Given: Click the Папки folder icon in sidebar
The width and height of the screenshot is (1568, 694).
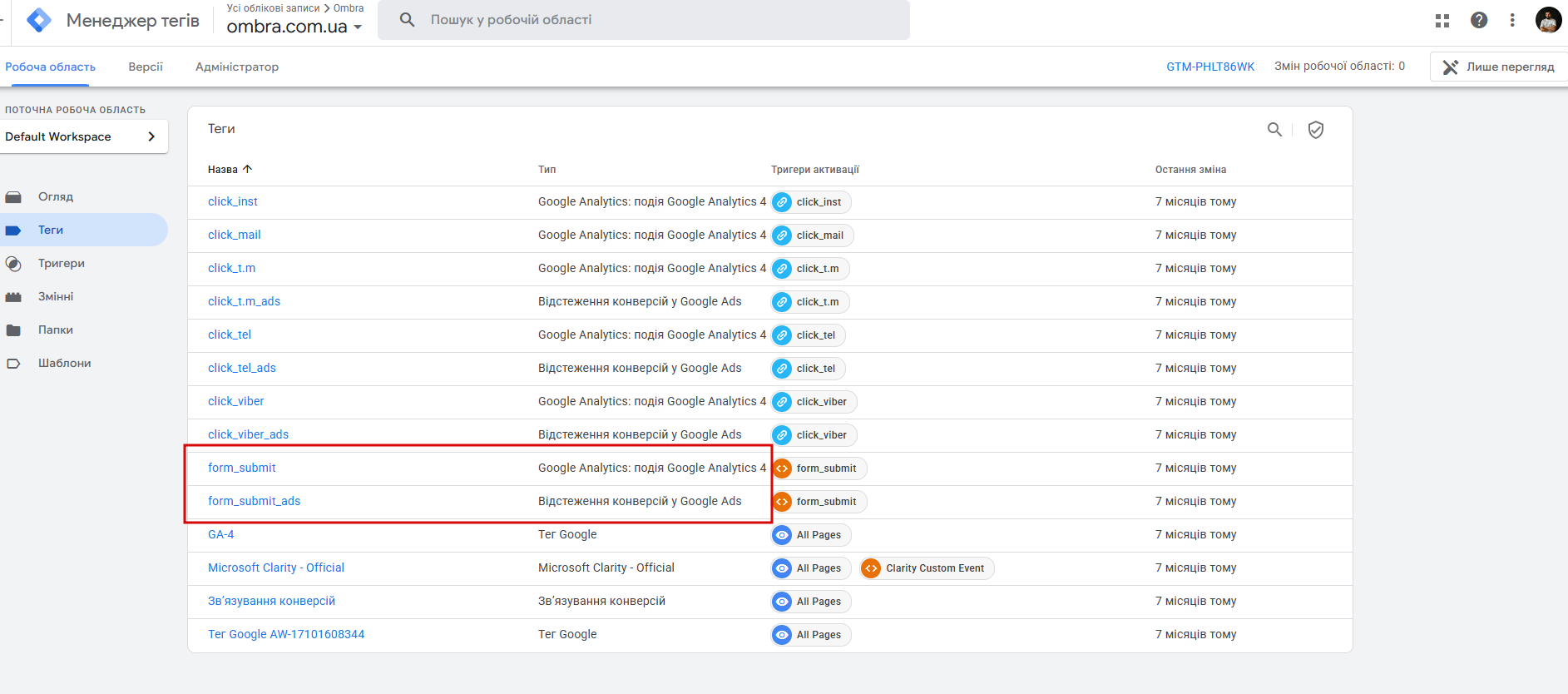Looking at the screenshot, I should (x=13, y=330).
